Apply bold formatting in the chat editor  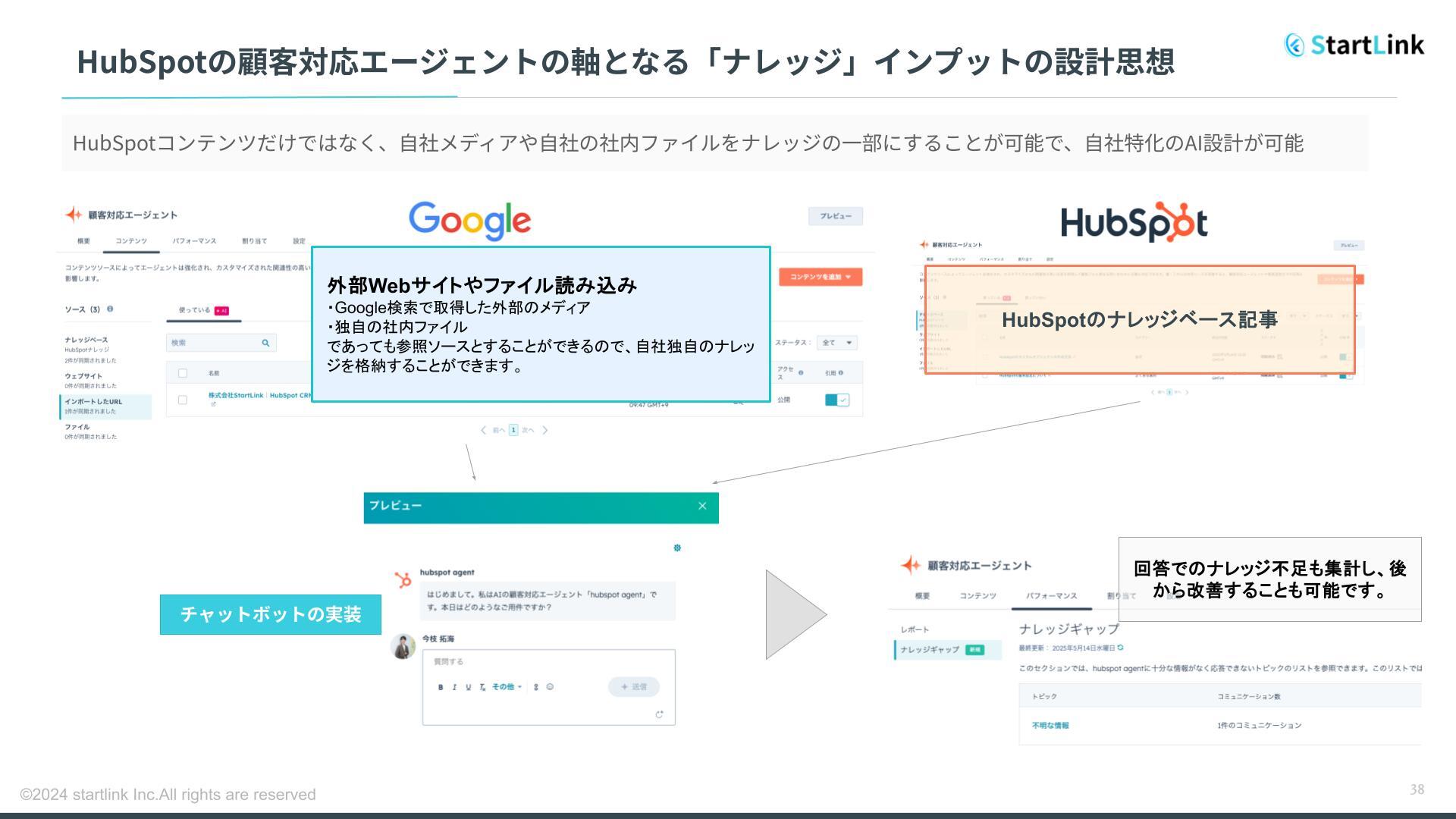(440, 686)
